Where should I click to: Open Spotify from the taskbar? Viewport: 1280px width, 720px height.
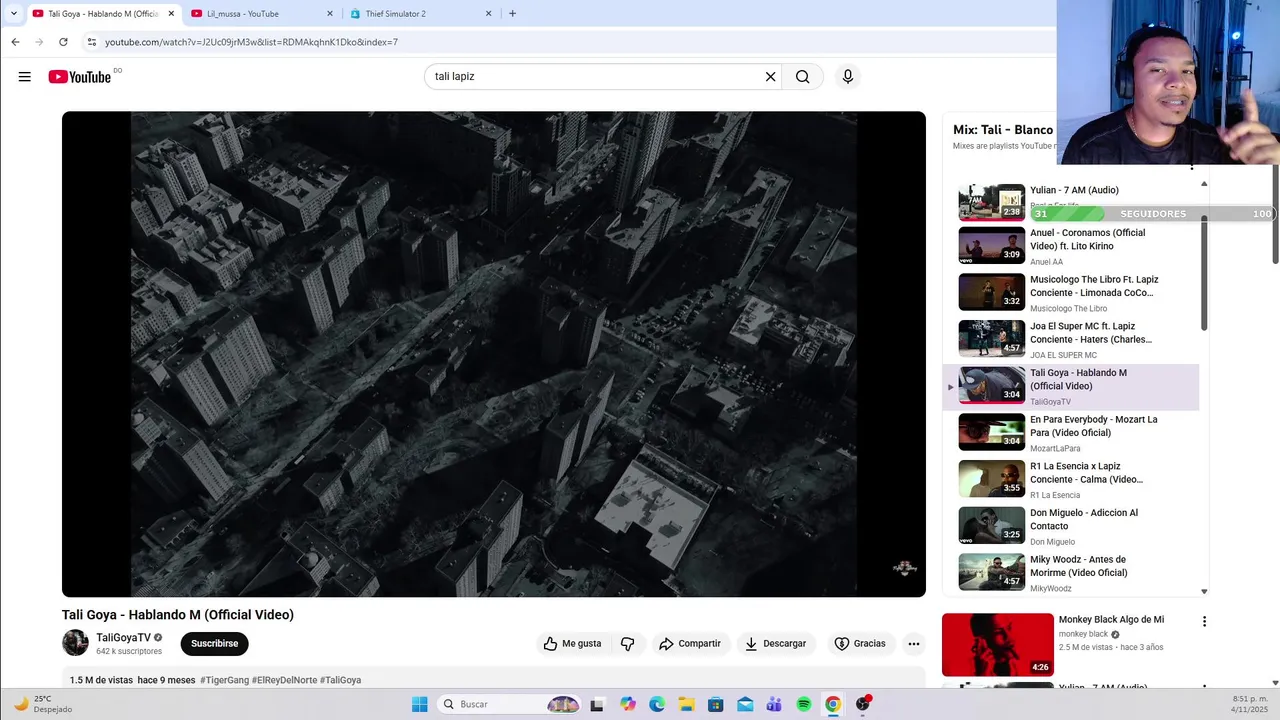tap(804, 704)
